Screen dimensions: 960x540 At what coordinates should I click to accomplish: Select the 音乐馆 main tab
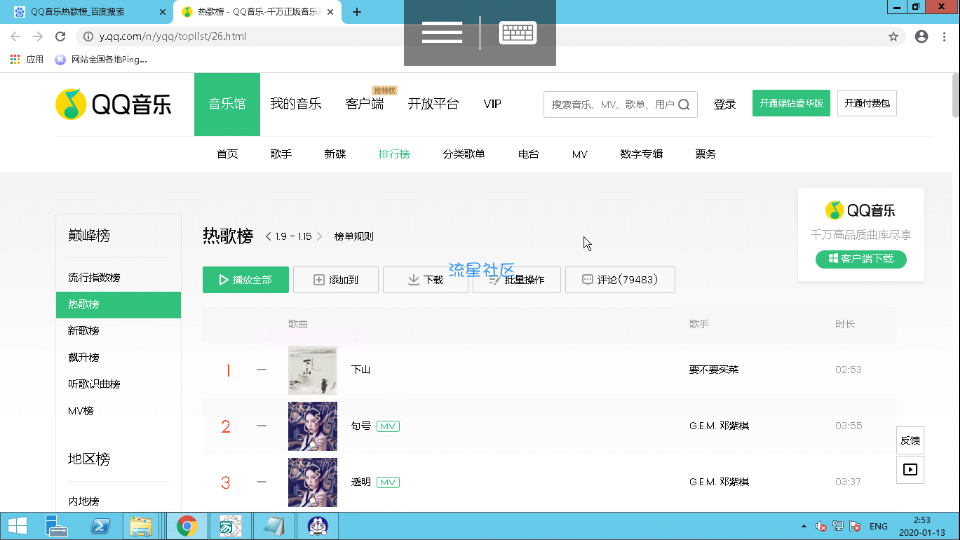(x=227, y=104)
